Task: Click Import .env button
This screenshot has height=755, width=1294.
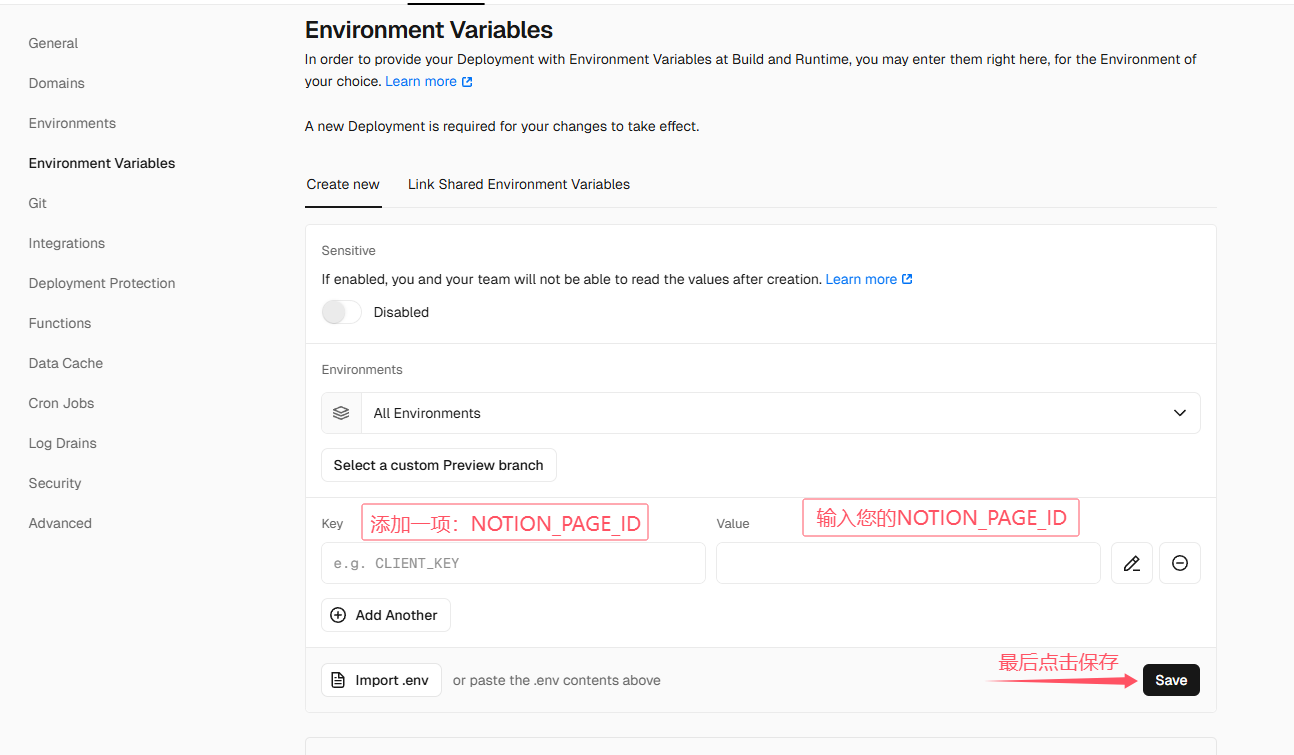Action: 381,680
